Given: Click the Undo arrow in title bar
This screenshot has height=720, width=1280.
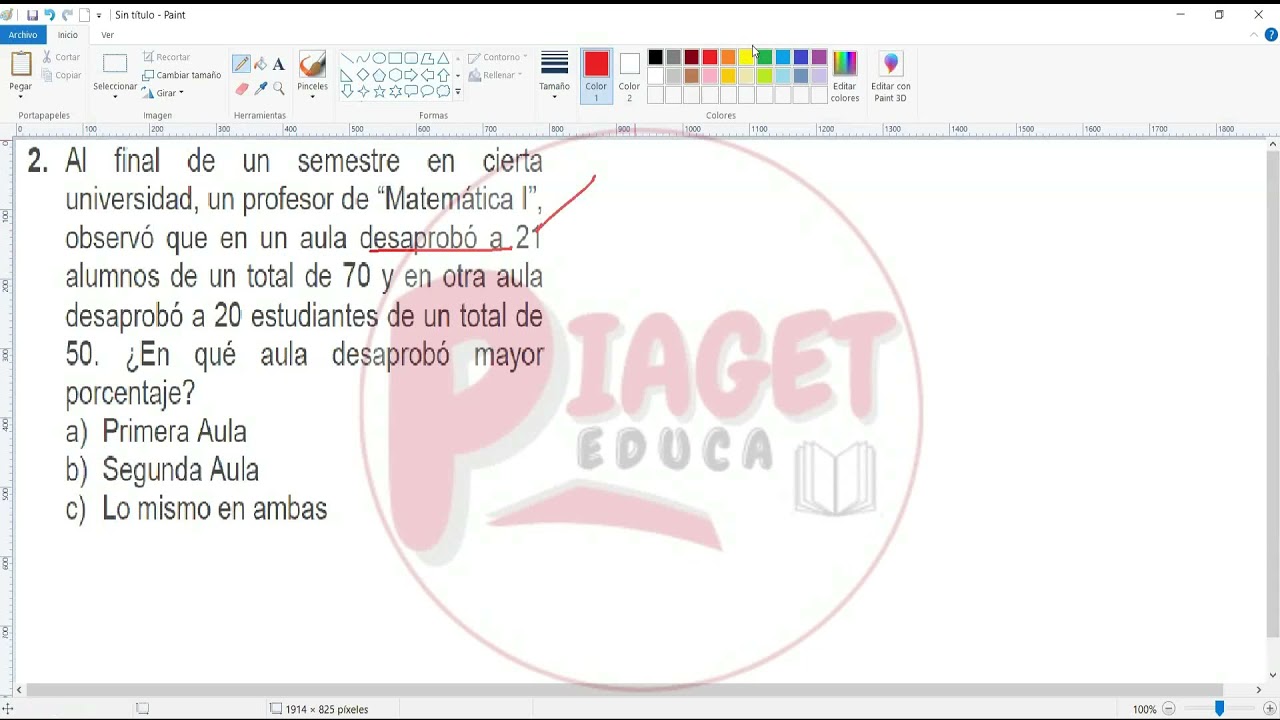Looking at the screenshot, I should (x=49, y=15).
